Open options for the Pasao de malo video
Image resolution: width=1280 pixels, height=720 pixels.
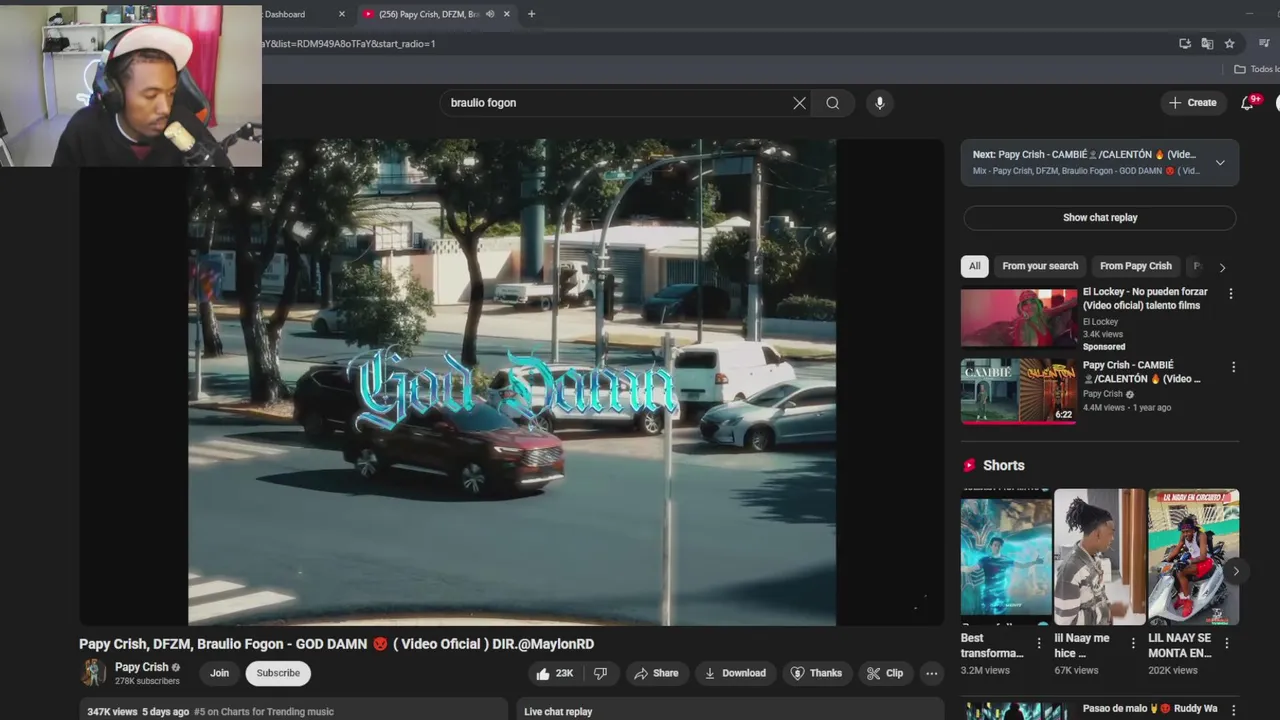point(1233,709)
